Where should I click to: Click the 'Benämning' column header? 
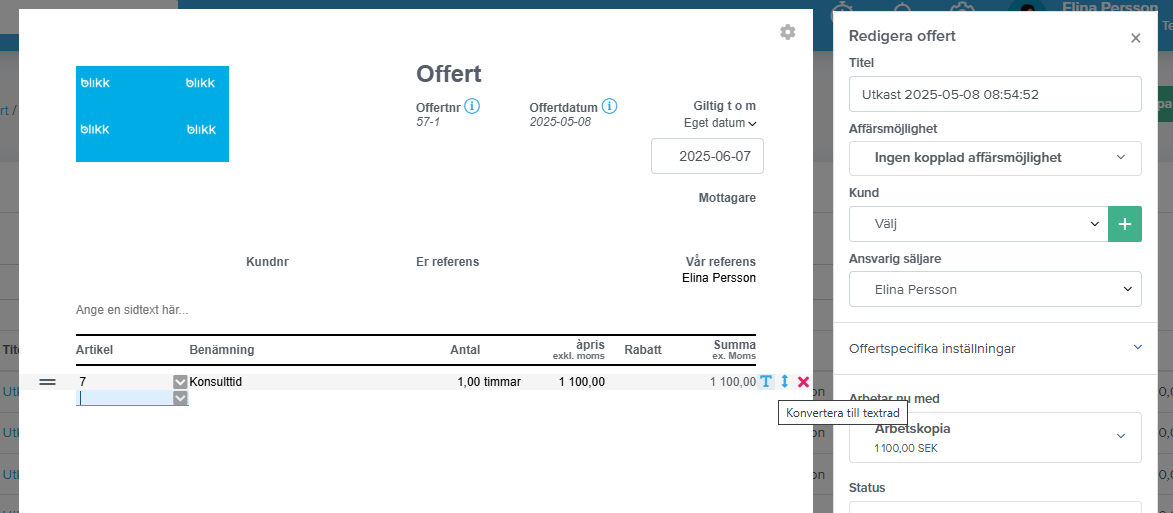click(x=221, y=349)
